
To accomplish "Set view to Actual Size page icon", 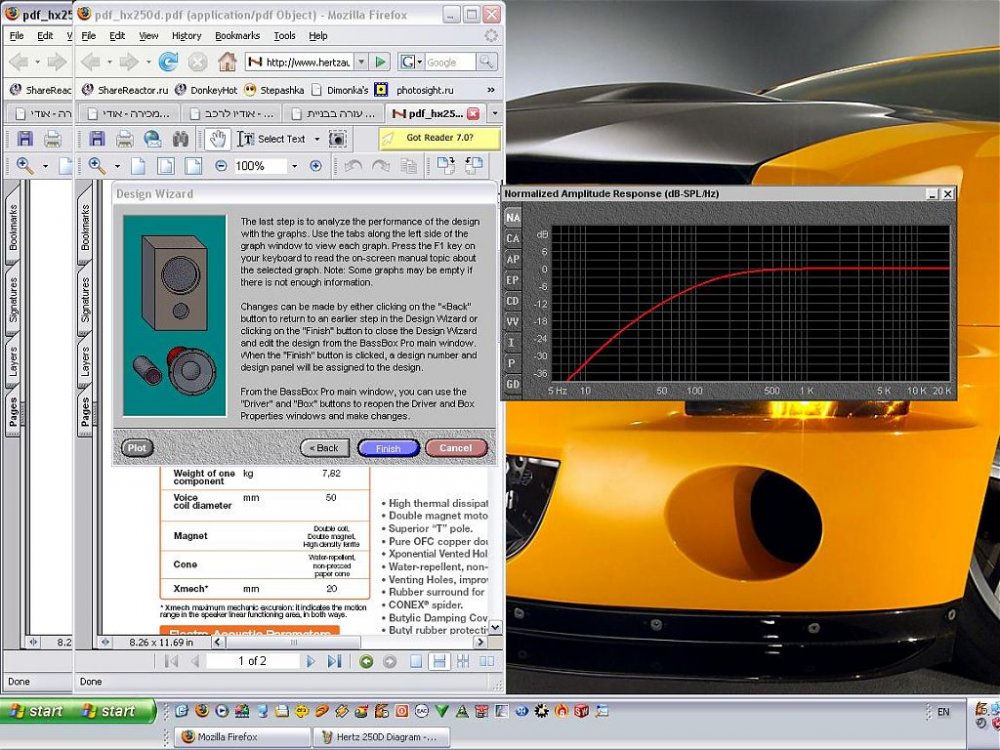I will click(x=138, y=166).
